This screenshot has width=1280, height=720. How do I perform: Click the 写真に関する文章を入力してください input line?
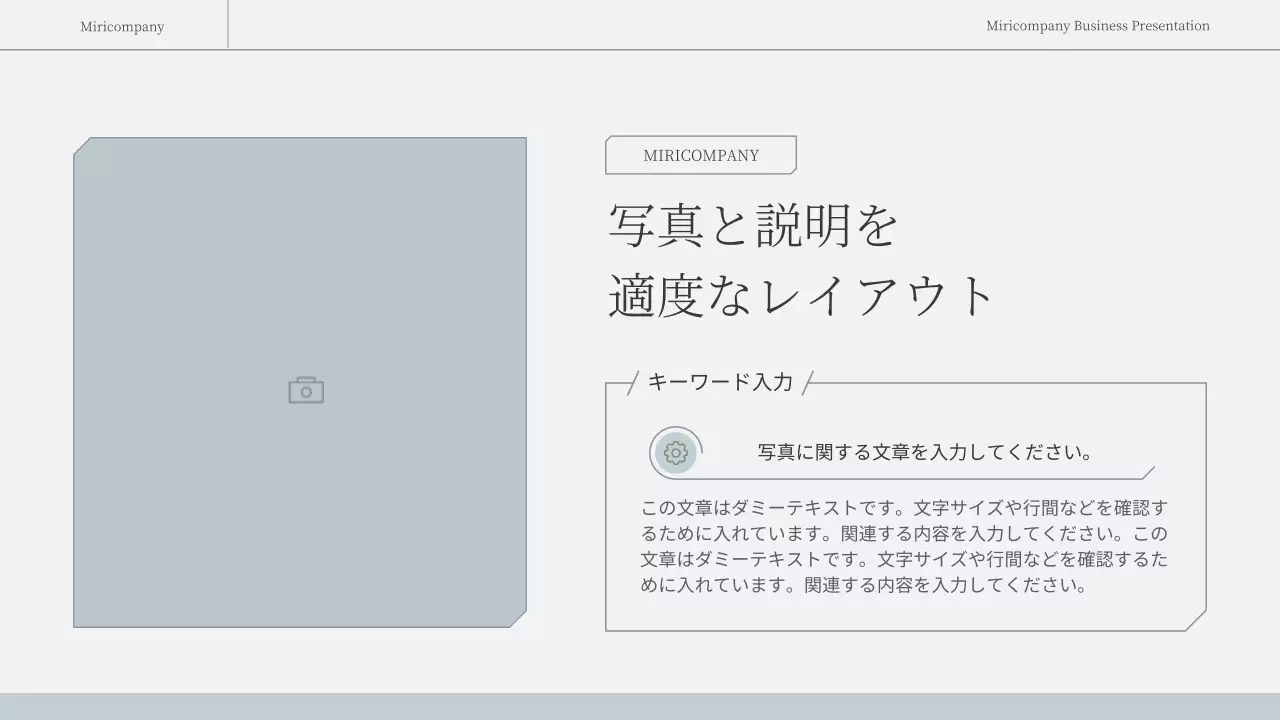(x=924, y=452)
